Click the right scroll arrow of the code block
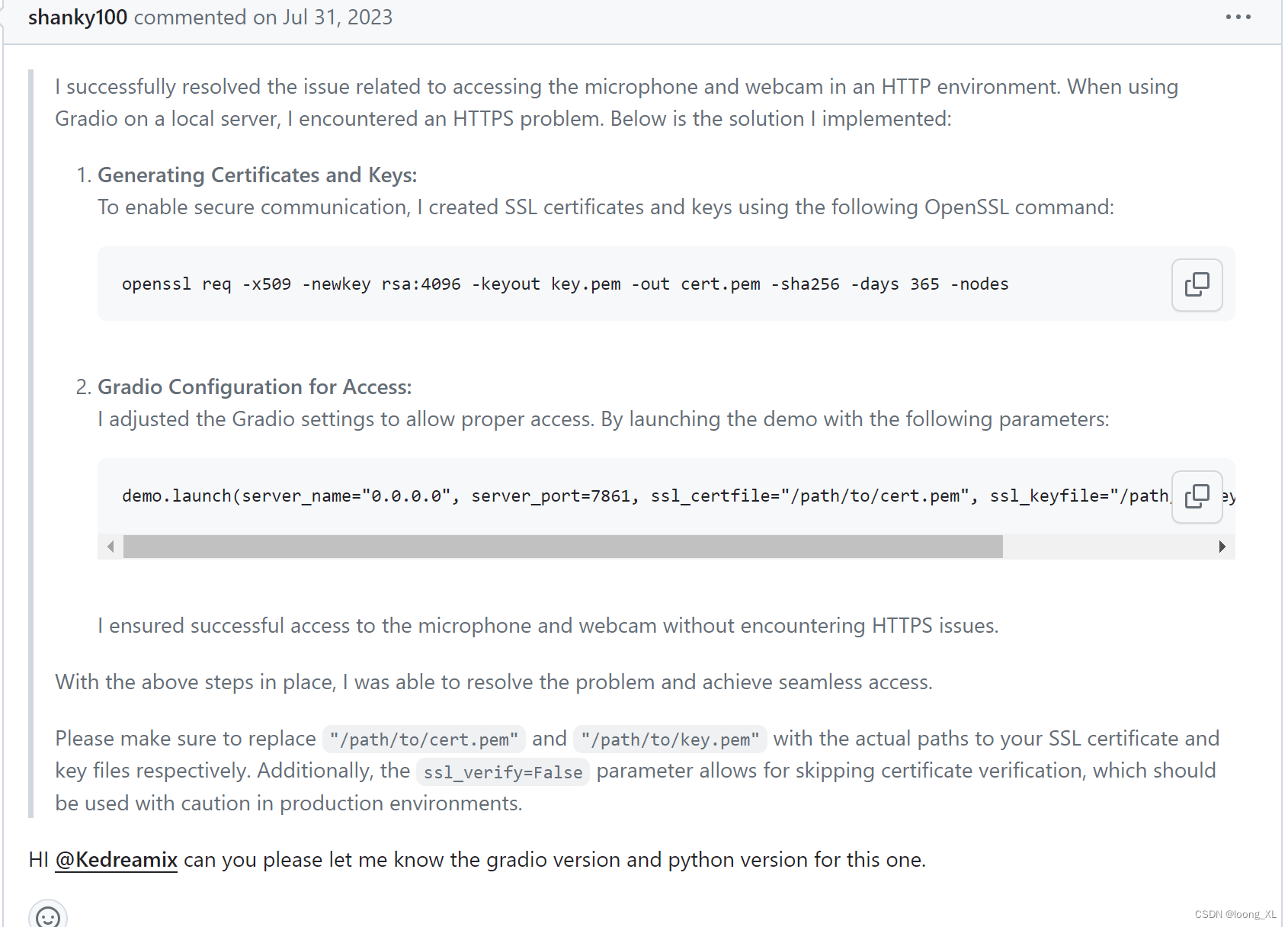Screen dimensions: 1288x927 pyautogui.click(x=1222, y=547)
